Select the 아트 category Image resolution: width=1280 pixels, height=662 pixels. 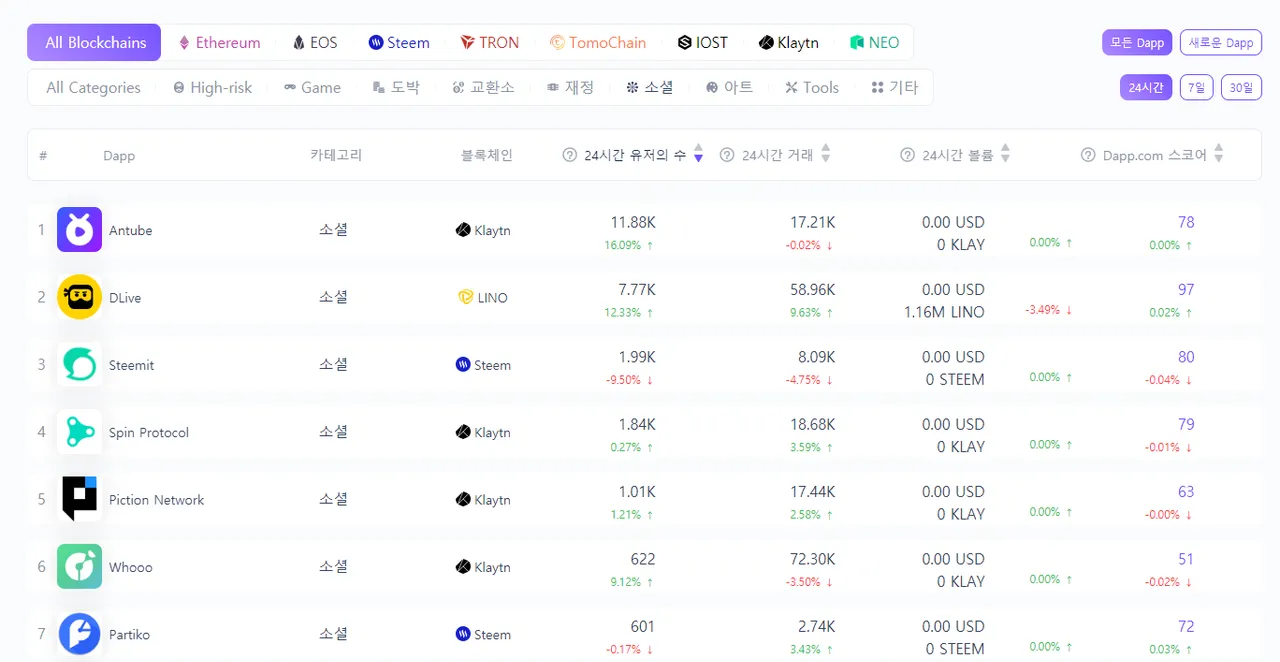[729, 87]
